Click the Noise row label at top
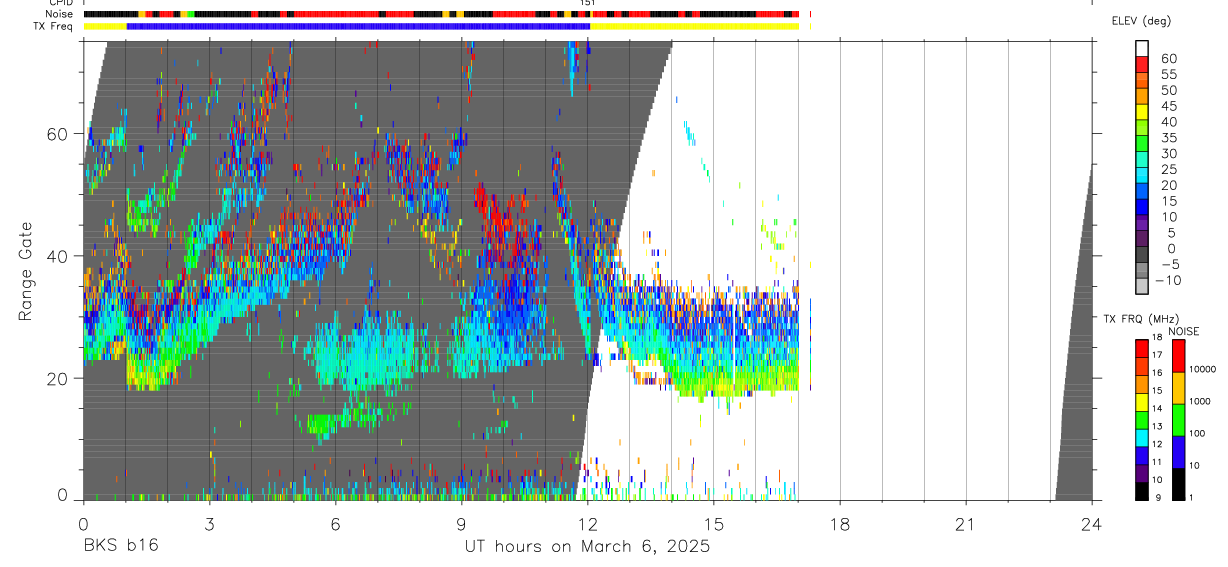The image size is (1228, 567). (59, 14)
